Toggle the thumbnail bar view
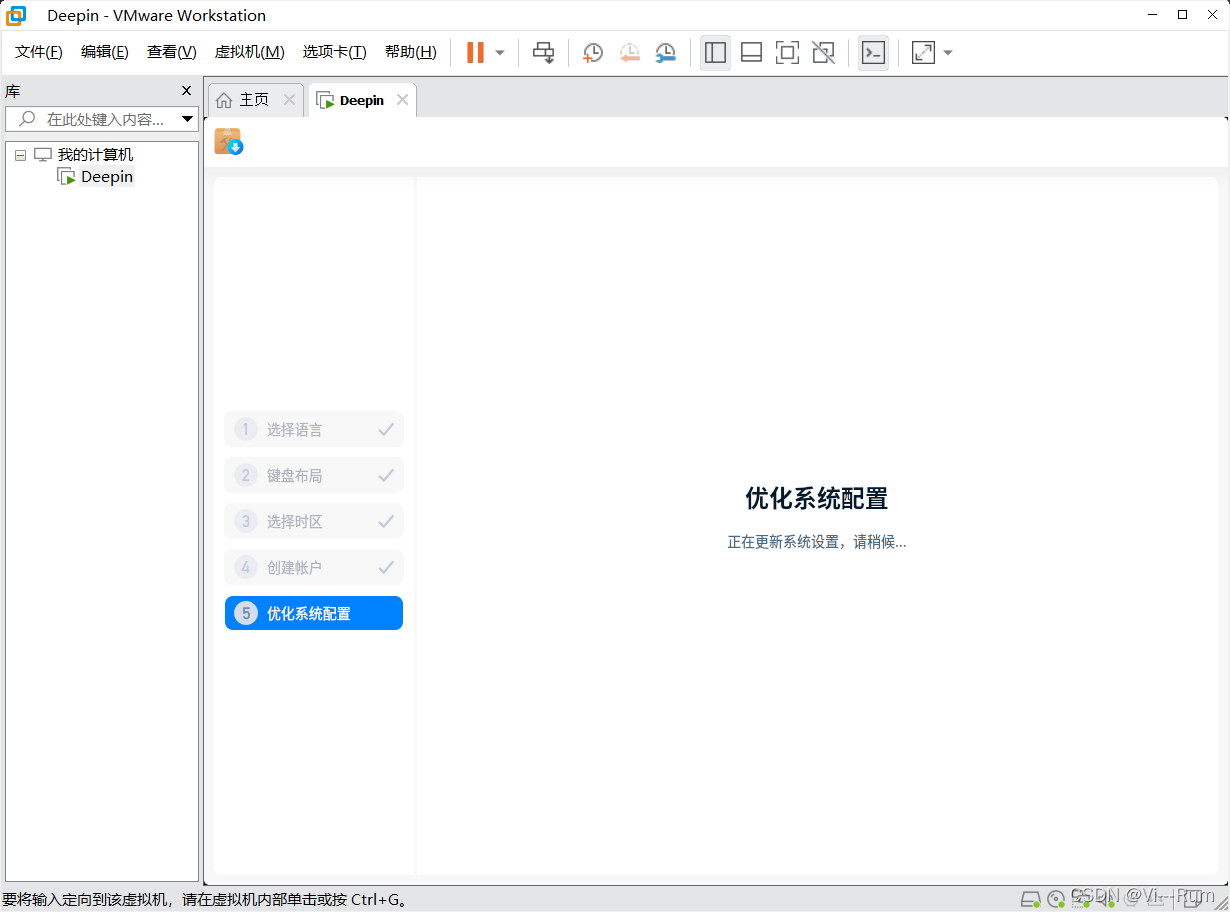1230x912 pixels. click(x=751, y=53)
